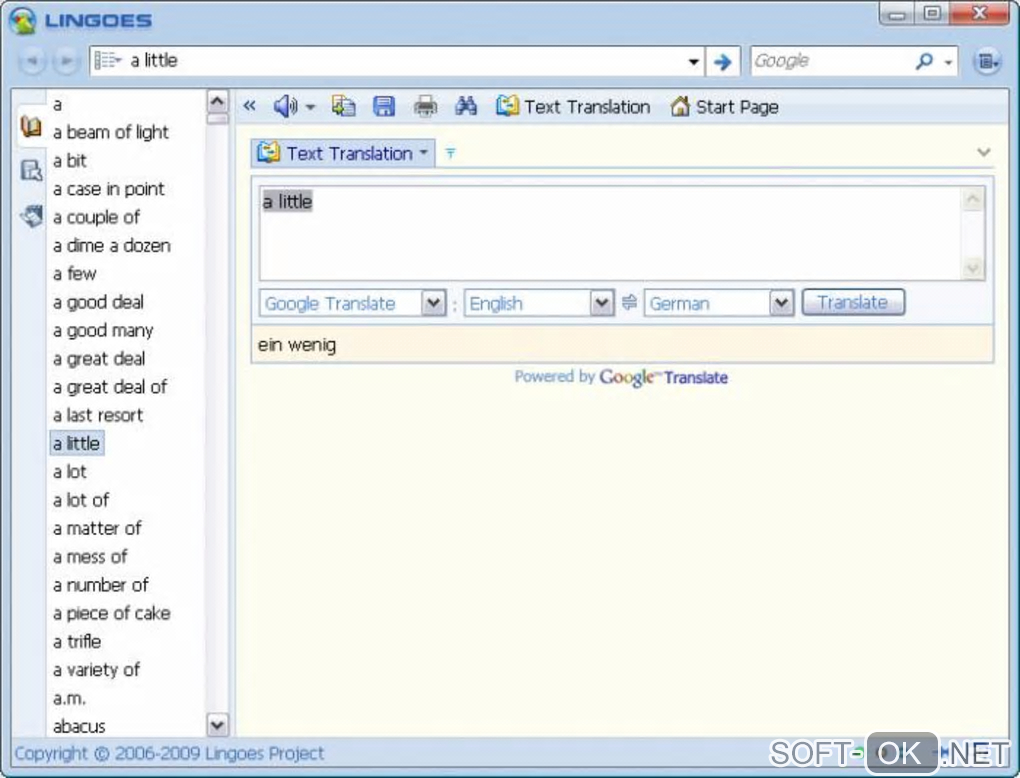
Task: Click the pin icon beside Text Translation tab
Action: point(450,154)
